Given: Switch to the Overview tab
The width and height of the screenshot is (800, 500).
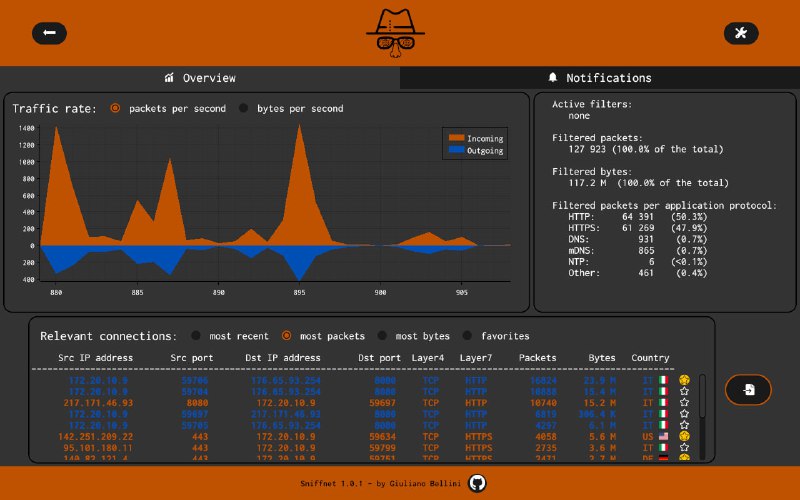Looking at the screenshot, I should tap(200, 78).
